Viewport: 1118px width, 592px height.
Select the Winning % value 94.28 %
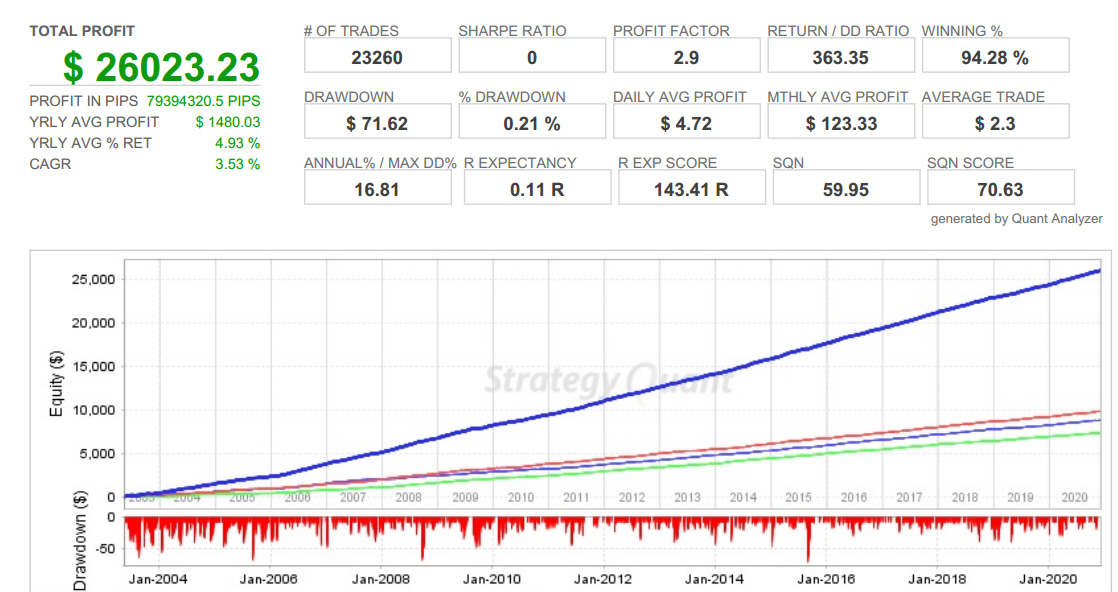995,57
